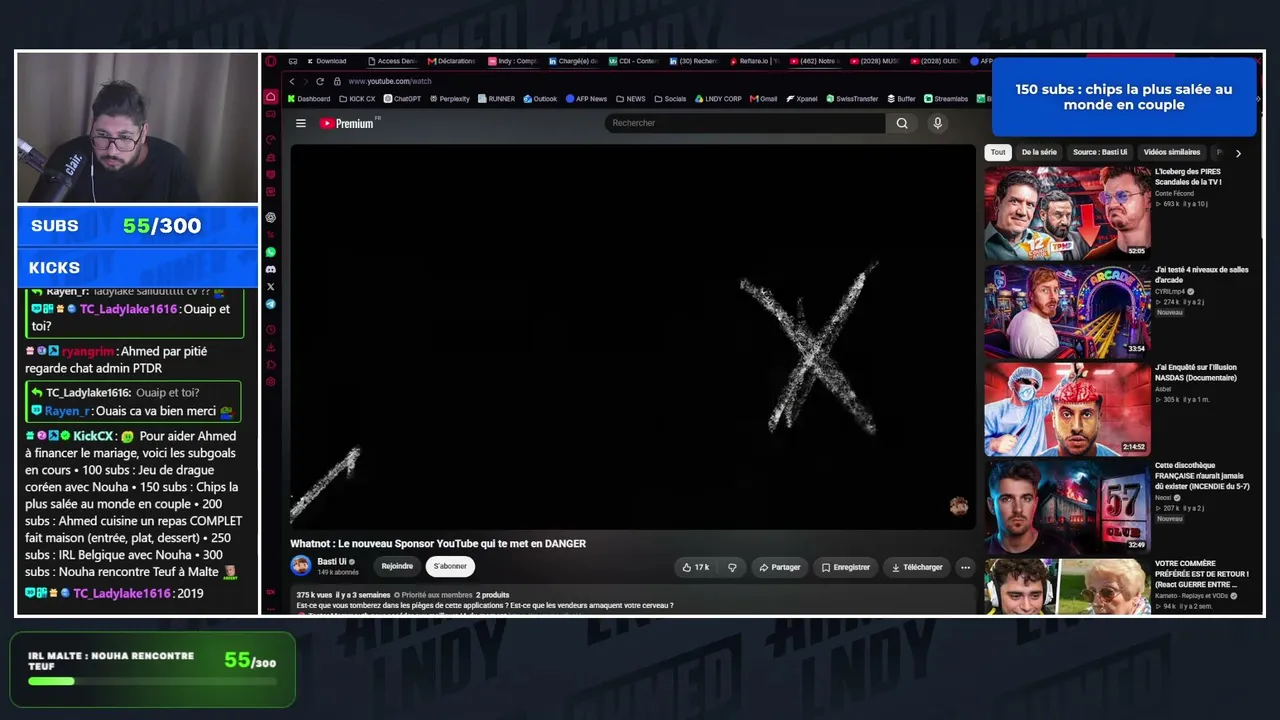Open the history clock icon in sidebar
This screenshot has height=720, width=1280.
coord(270,329)
